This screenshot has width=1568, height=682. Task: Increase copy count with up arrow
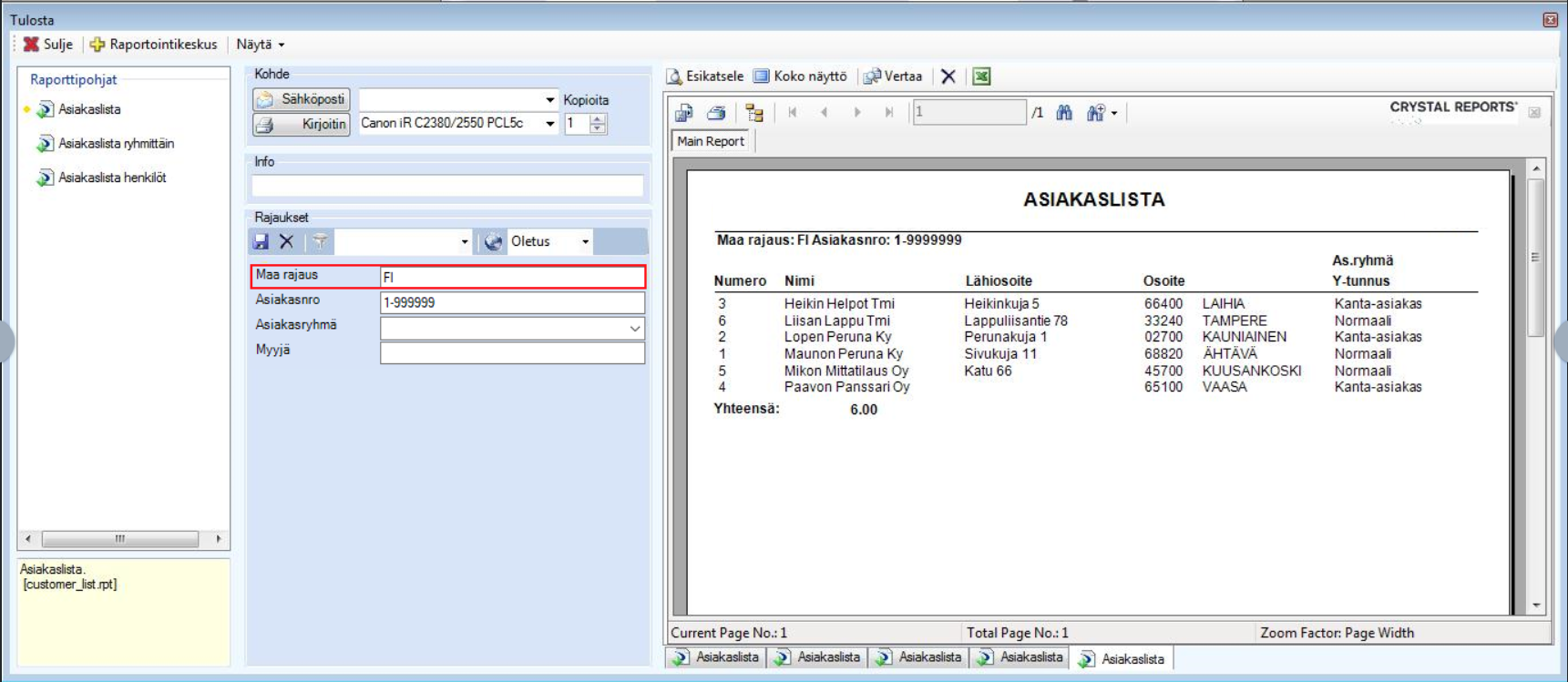point(598,118)
